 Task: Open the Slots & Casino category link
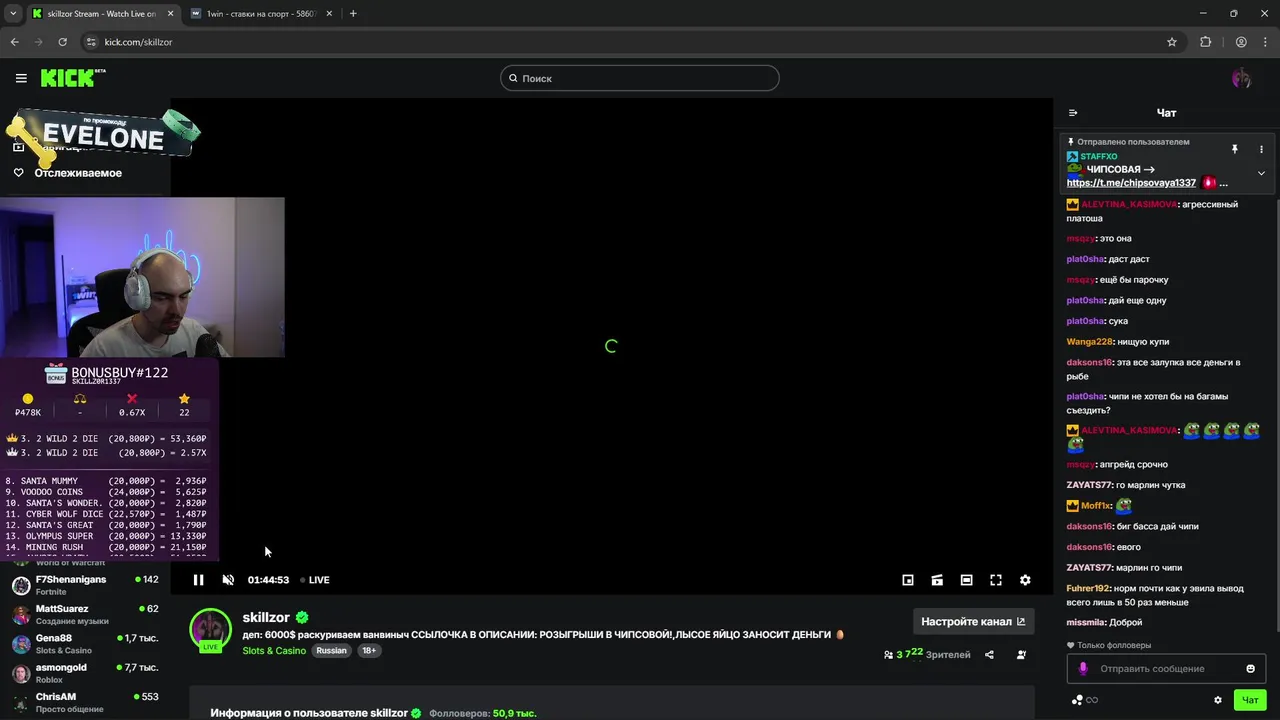[x=274, y=651]
